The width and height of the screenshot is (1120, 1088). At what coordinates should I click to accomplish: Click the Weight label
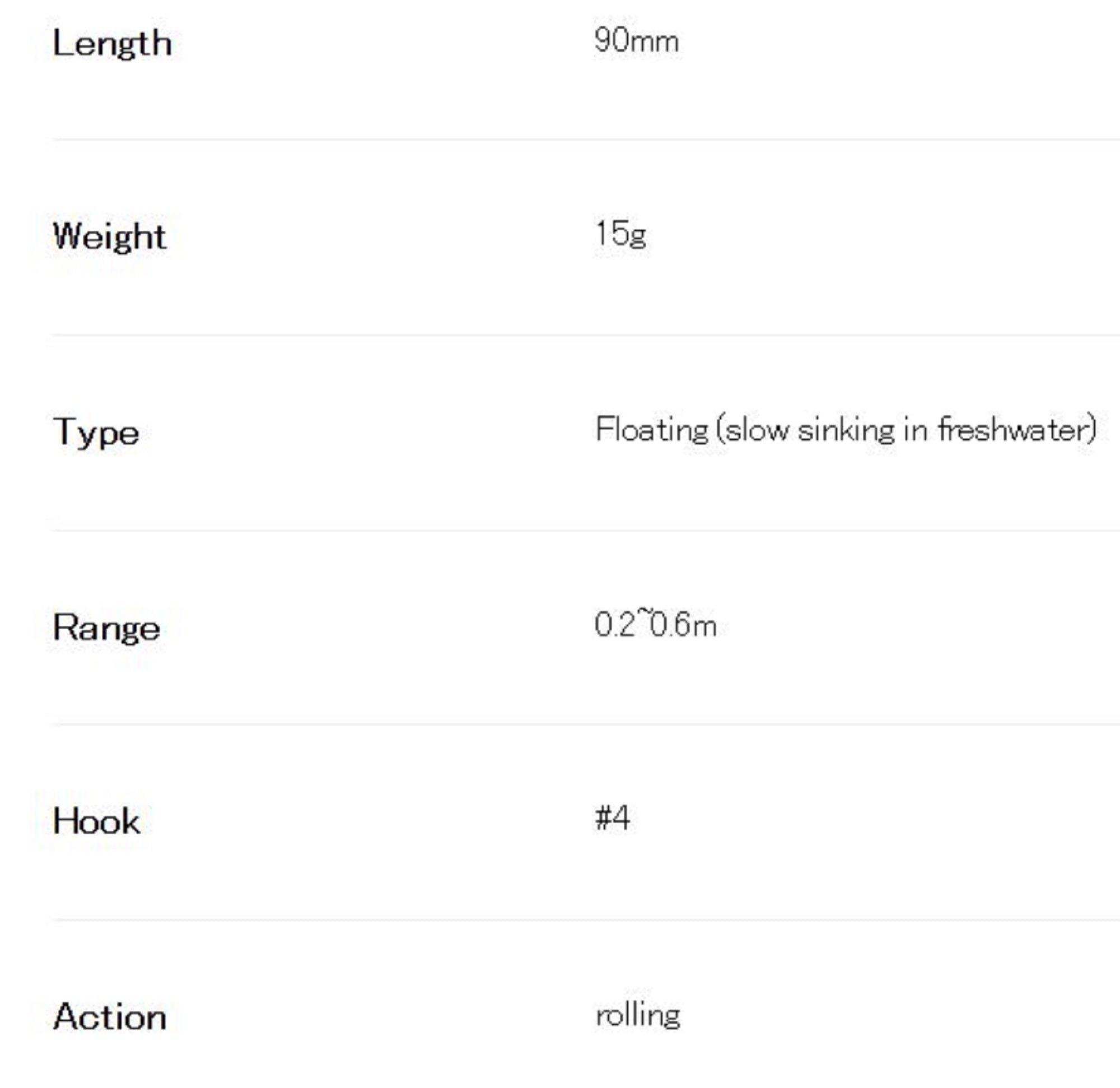click(x=109, y=236)
